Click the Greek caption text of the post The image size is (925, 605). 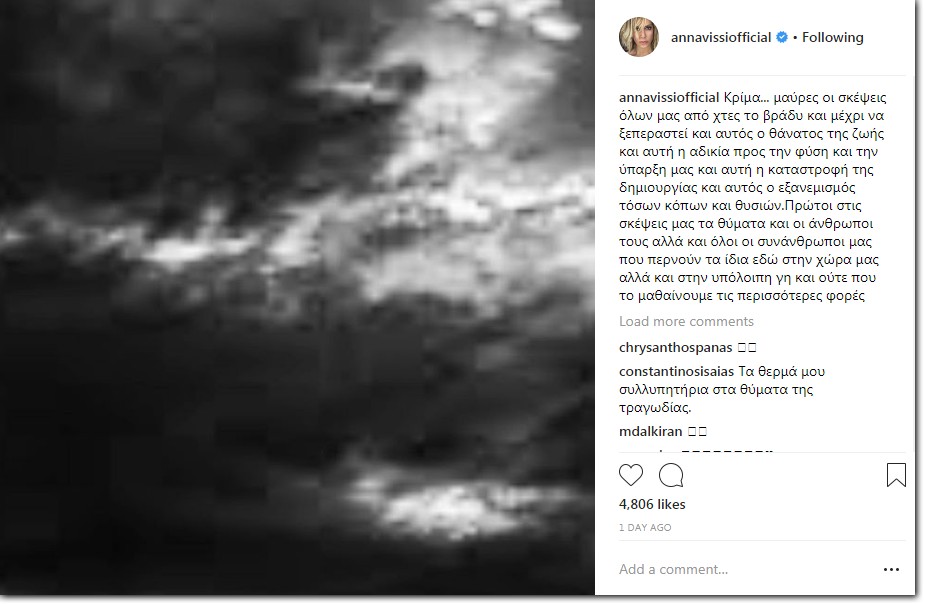(x=752, y=197)
